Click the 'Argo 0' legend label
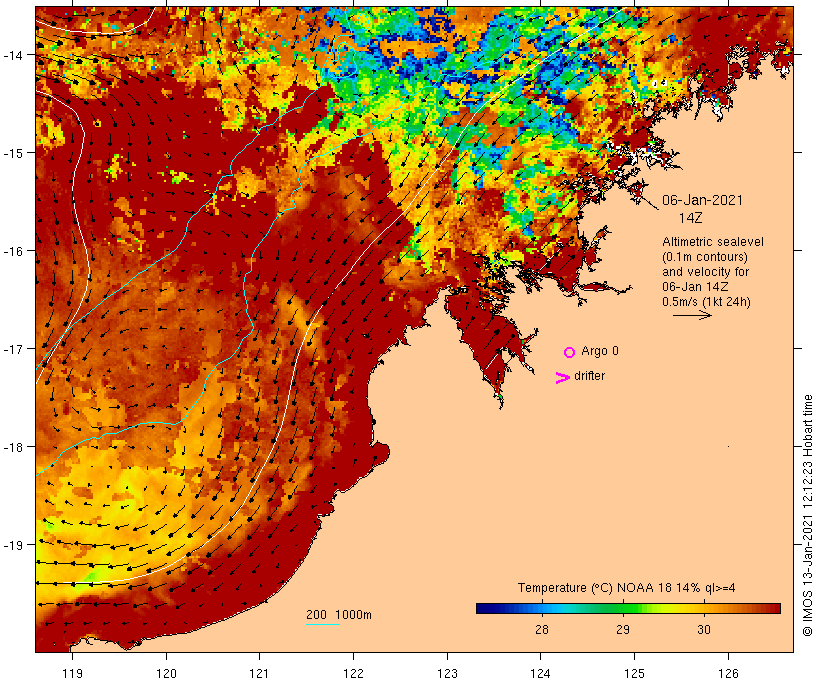Screen dimensions: 820x680 coord(600,351)
